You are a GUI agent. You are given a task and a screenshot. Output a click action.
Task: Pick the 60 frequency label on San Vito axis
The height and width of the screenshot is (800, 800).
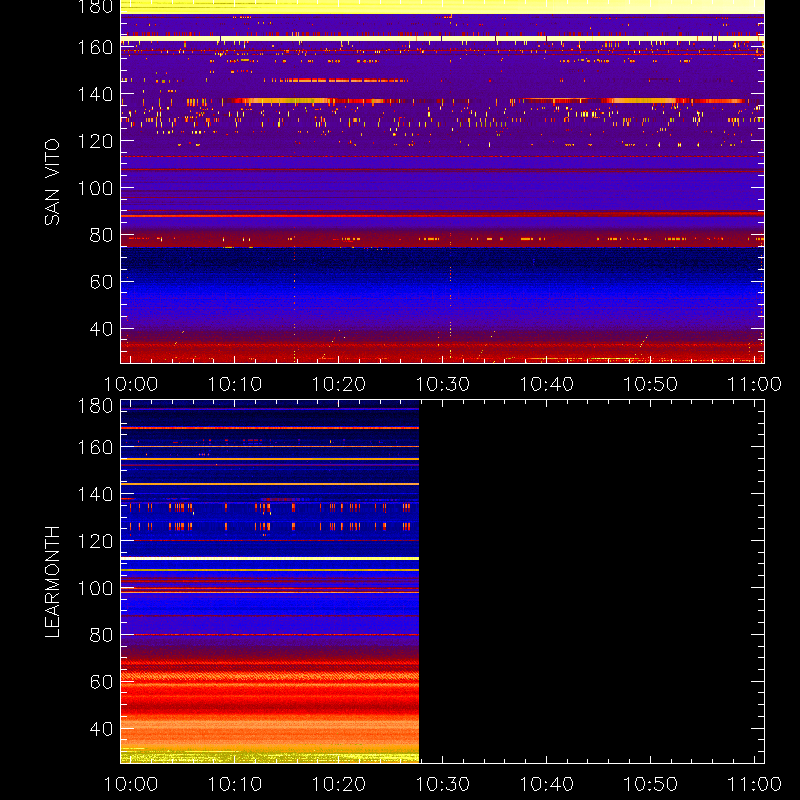(102, 282)
